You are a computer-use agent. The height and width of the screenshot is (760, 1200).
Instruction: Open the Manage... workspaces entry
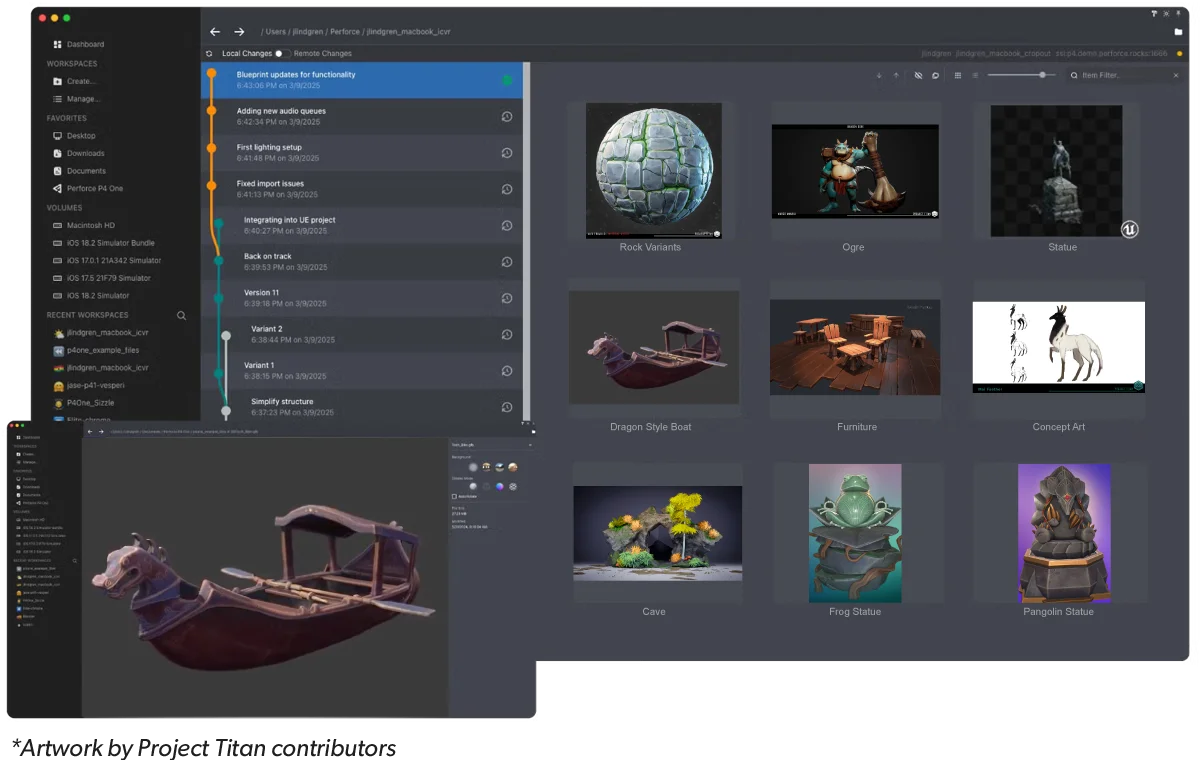pyautogui.click(x=82, y=99)
